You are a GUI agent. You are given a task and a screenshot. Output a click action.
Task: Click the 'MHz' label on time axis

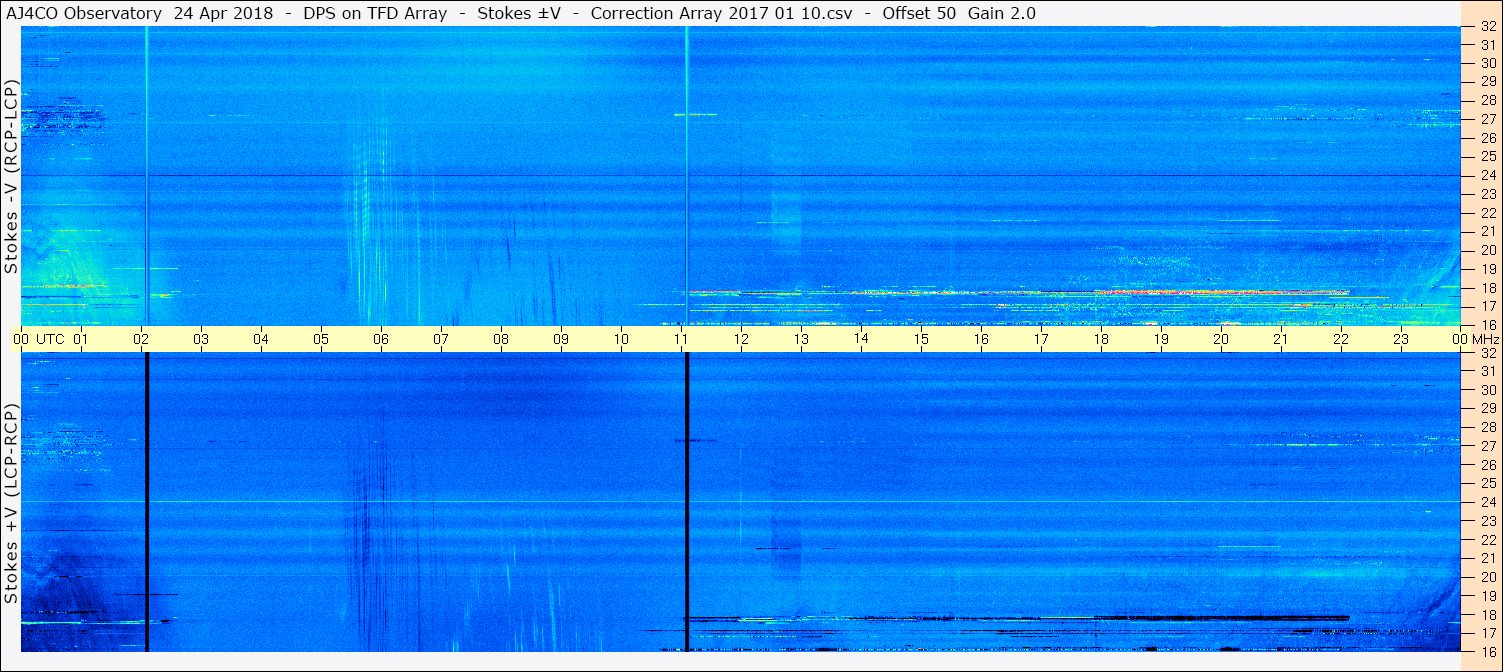tap(1485, 339)
